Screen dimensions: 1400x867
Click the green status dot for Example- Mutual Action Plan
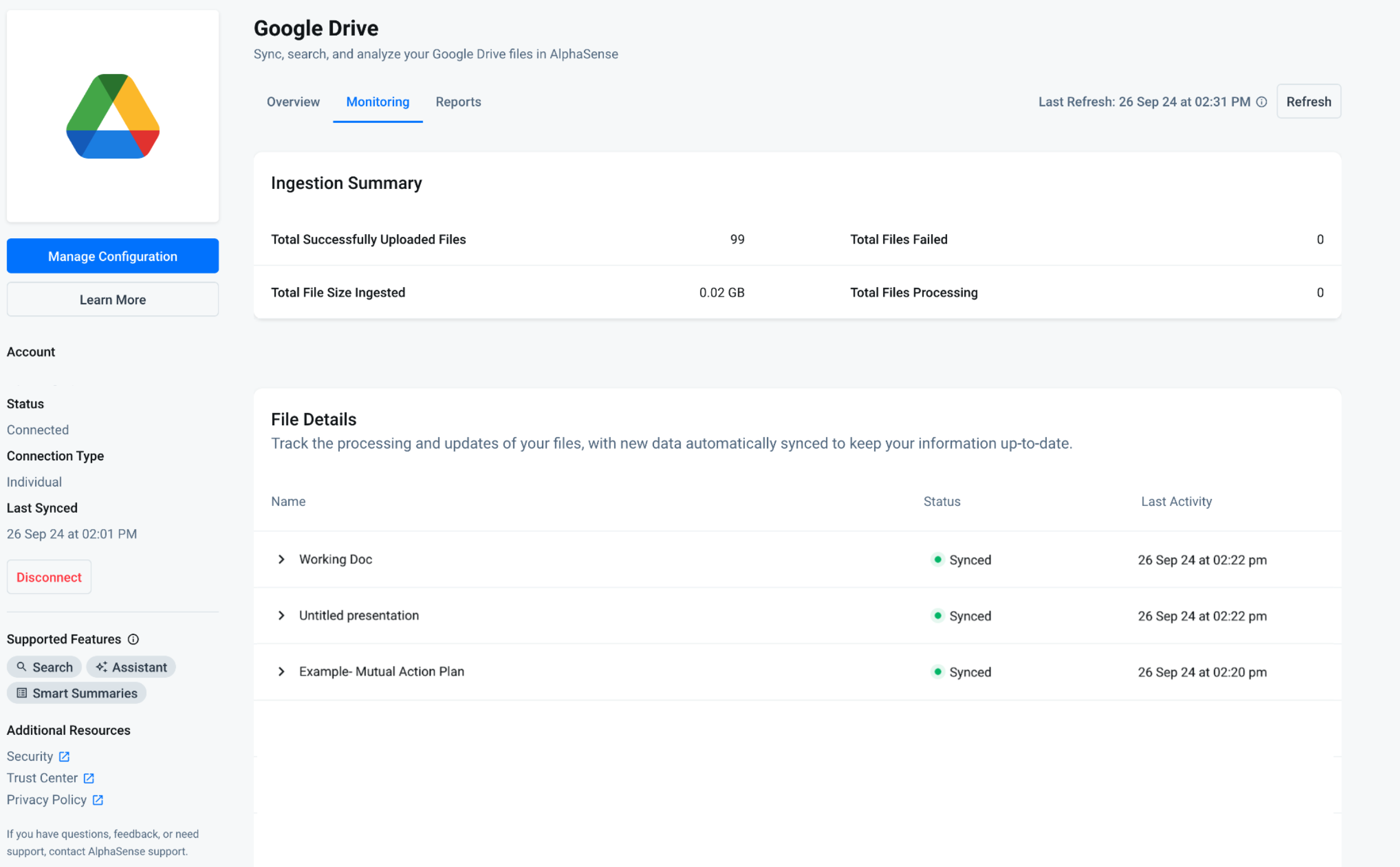pyautogui.click(x=937, y=671)
